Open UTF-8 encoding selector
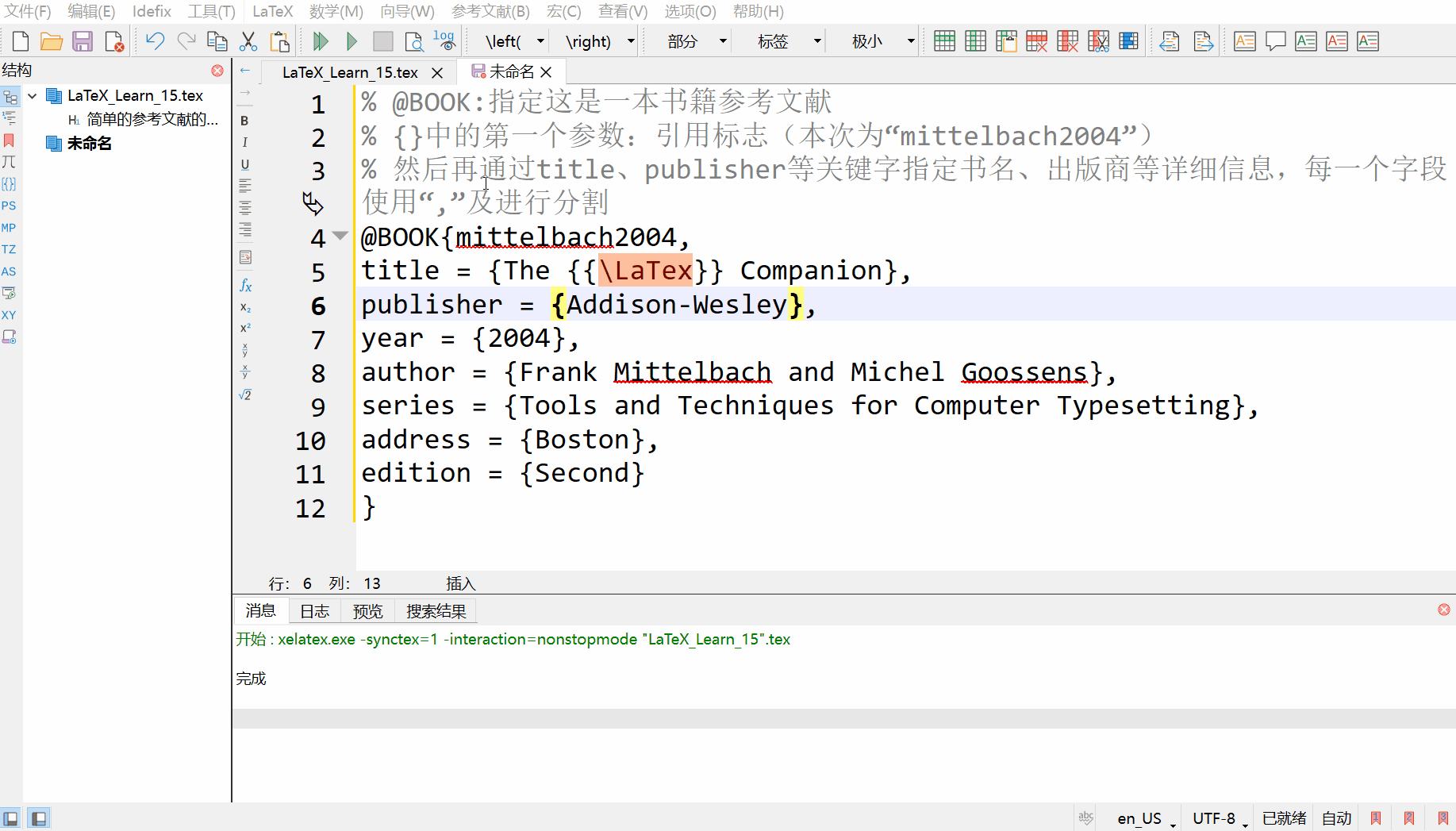 tap(1220, 818)
